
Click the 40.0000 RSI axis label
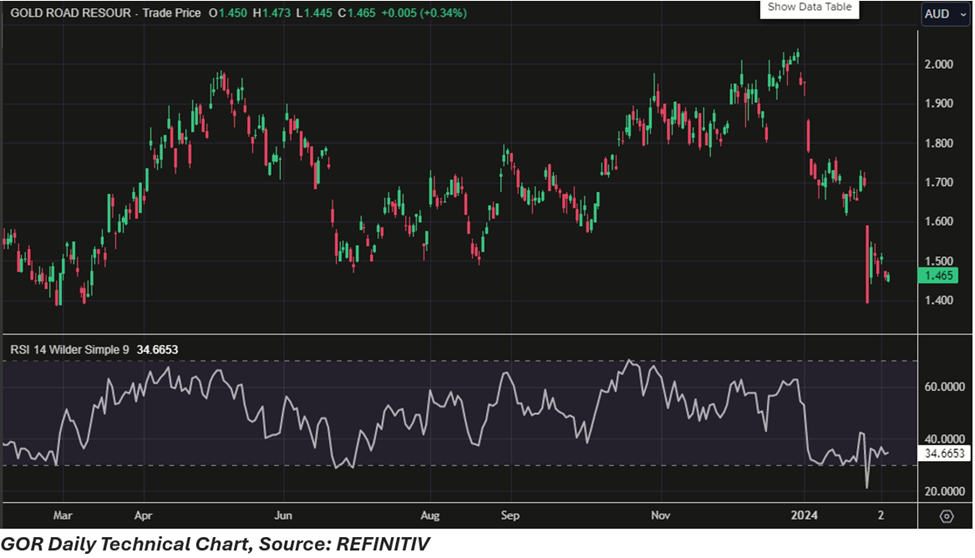point(945,439)
